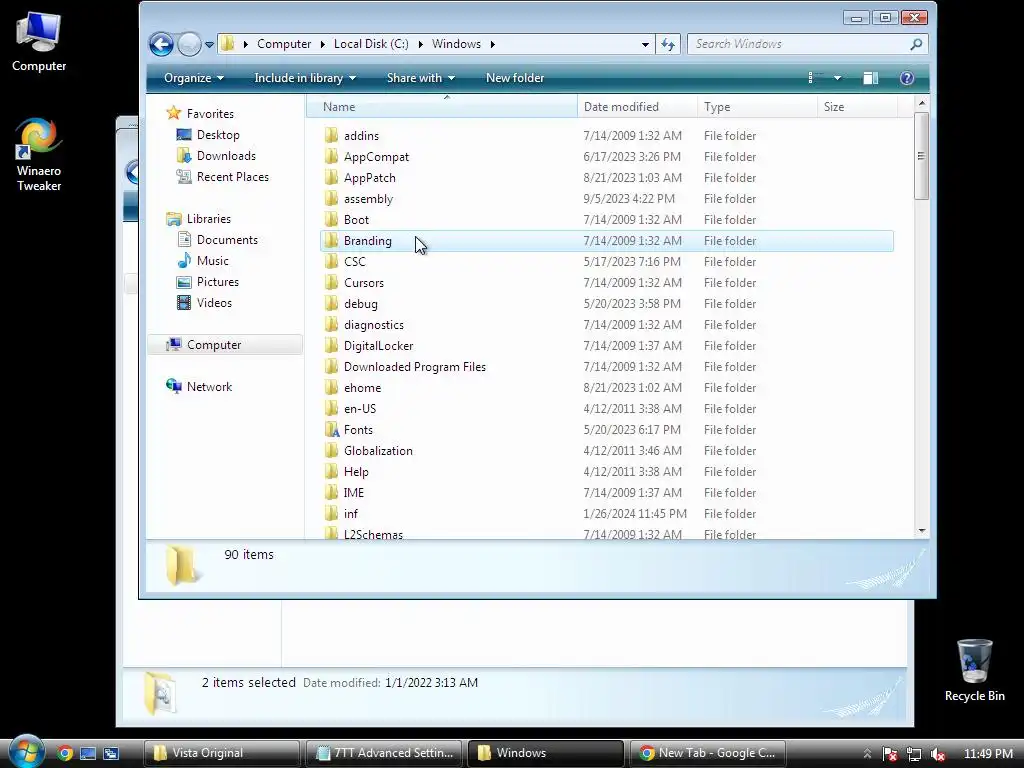Viewport: 1024px width, 768px height.
Task: Click the New folder button
Action: (515, 78)
